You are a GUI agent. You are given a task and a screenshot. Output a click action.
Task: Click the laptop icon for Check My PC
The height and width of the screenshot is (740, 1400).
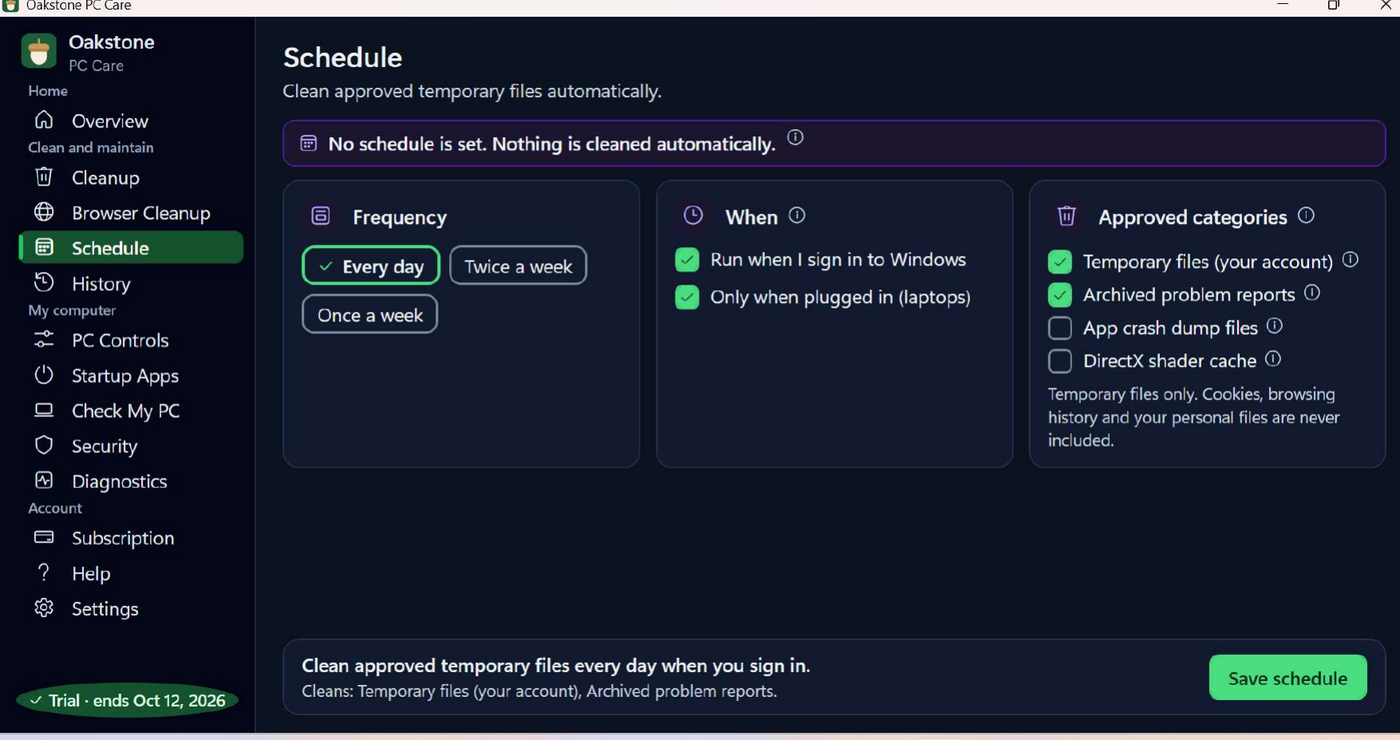point(44,410)
